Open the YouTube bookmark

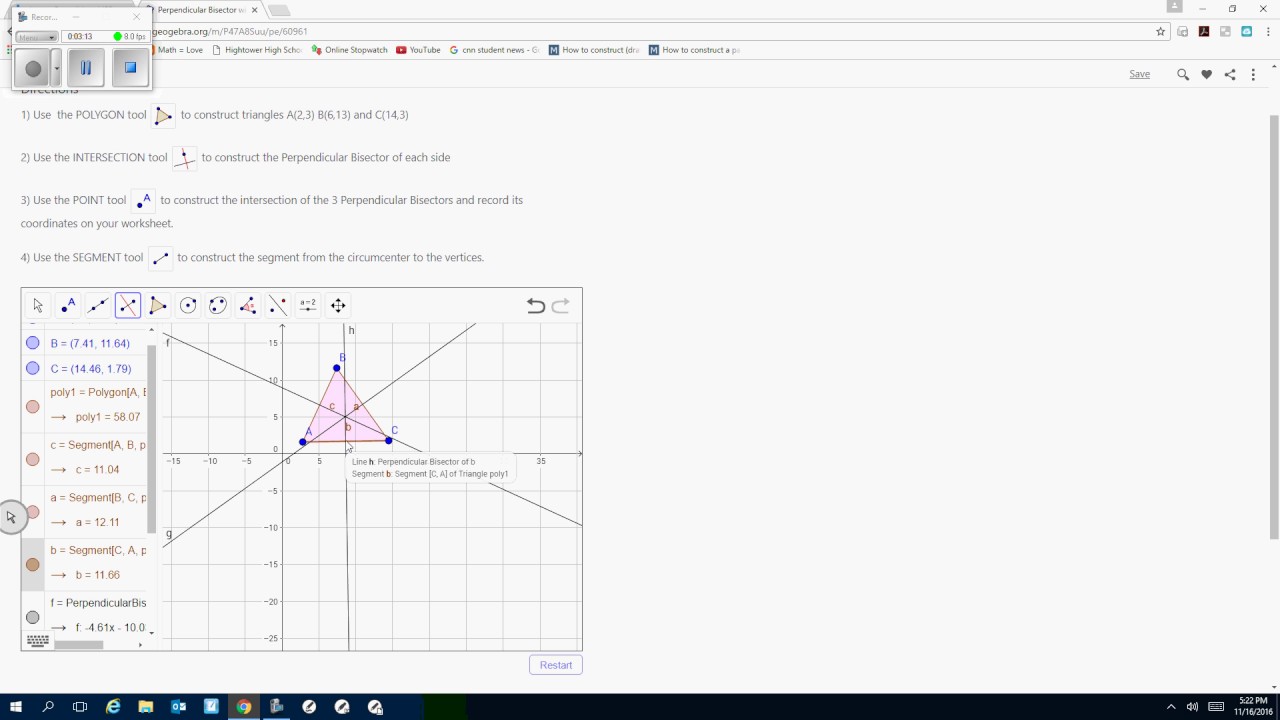point(418,50)
